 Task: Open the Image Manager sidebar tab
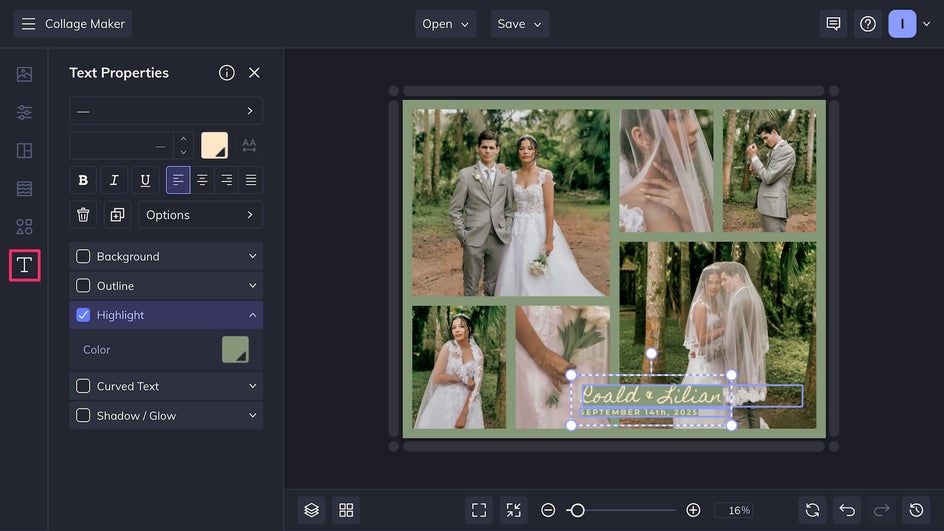[x=25, y=74]
